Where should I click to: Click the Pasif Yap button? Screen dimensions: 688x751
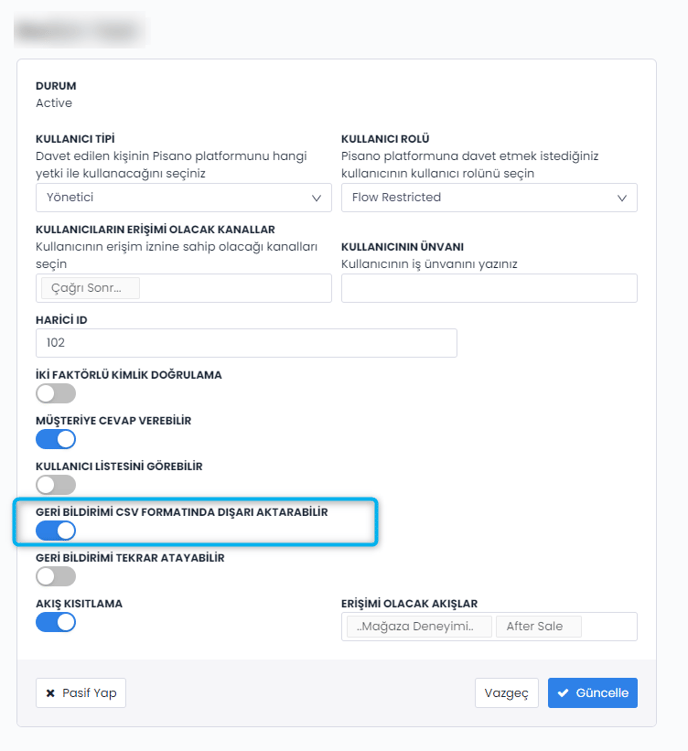pyautogui.click(x=81, y=693)
